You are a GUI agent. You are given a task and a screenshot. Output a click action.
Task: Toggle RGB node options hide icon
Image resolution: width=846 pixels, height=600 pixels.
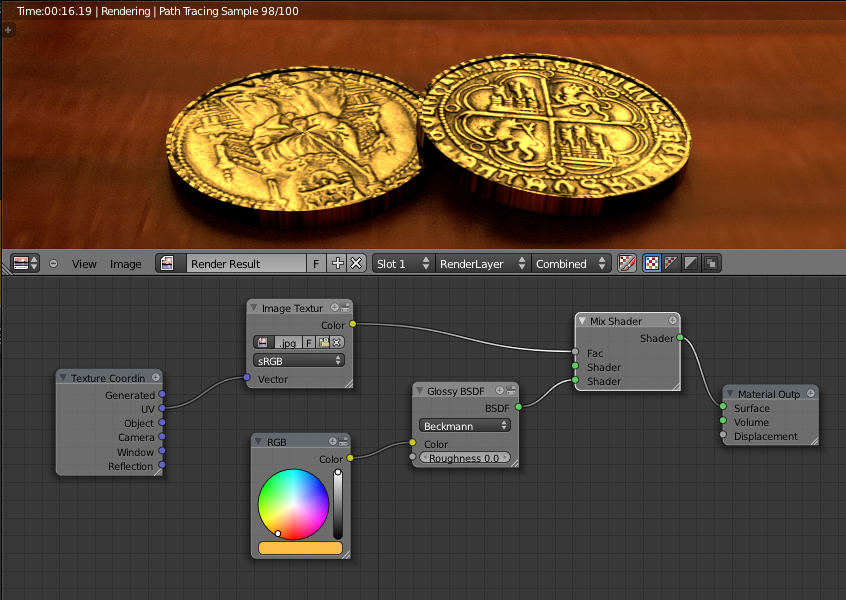[343, 441]
